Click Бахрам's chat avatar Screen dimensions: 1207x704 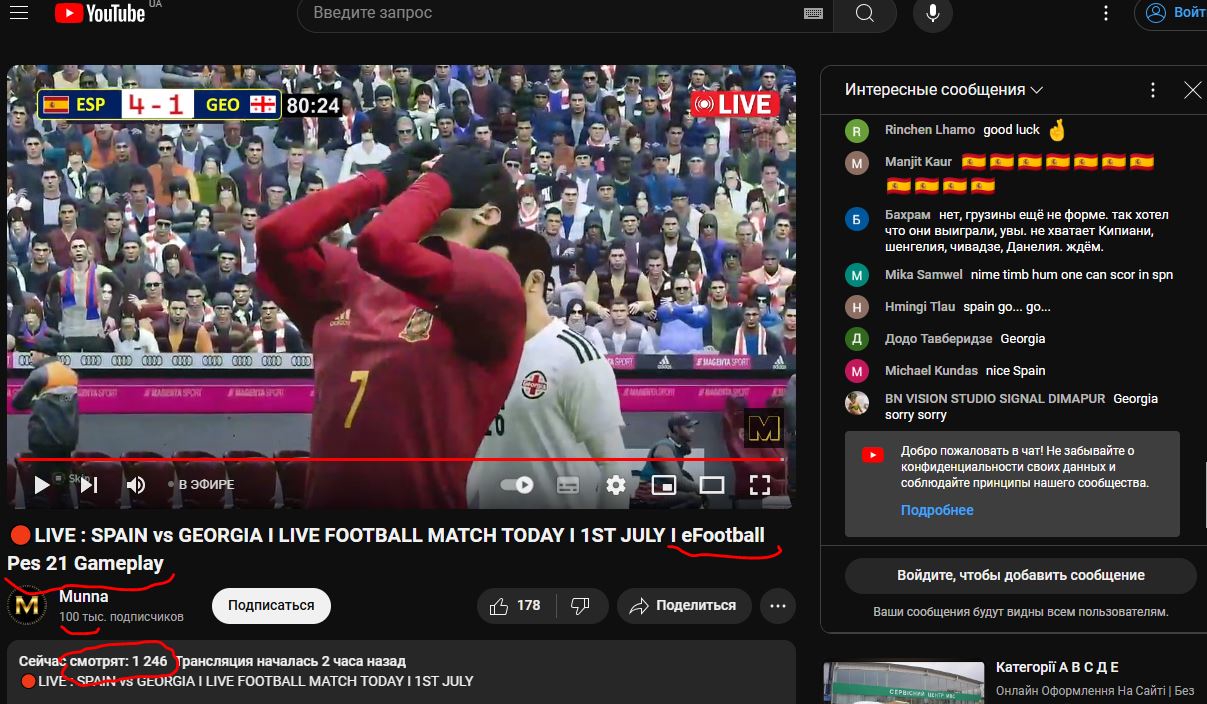click(x=857, y=219)
